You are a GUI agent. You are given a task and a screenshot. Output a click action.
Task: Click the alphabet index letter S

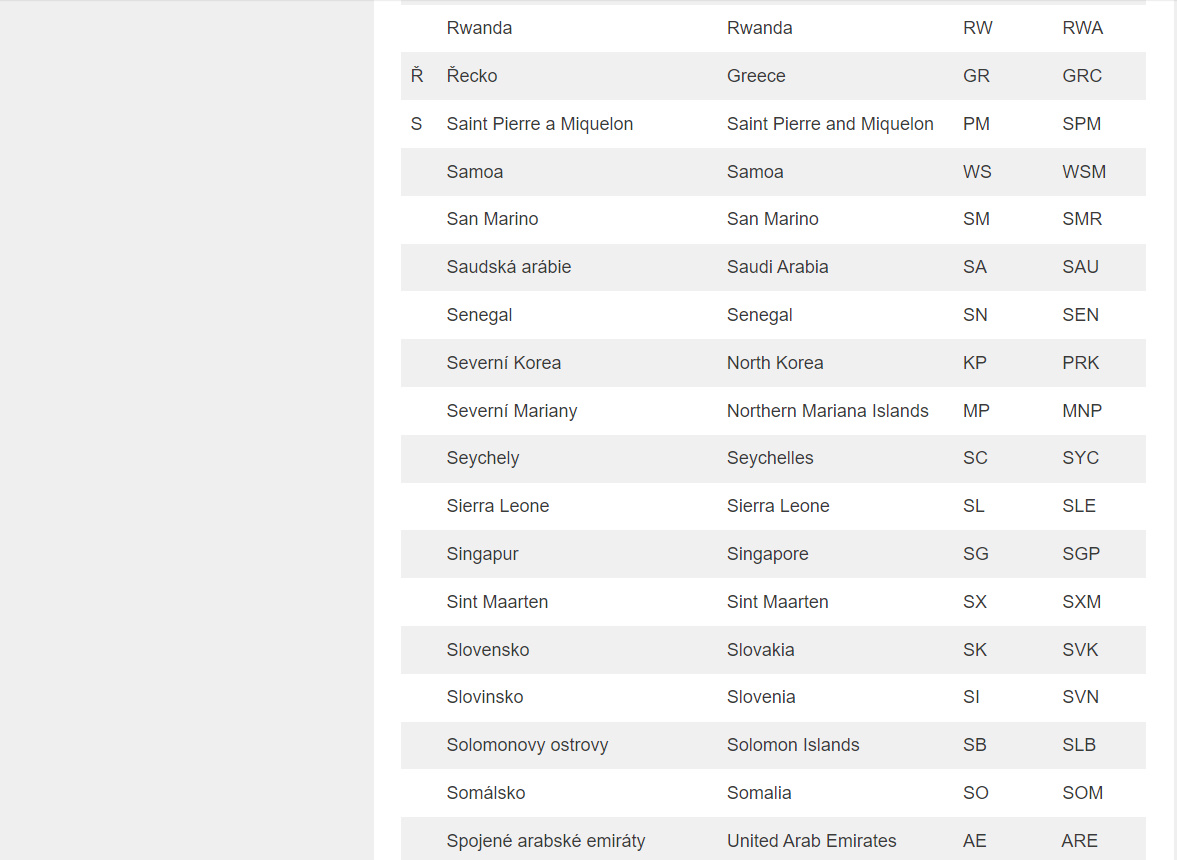click(416, 124)
